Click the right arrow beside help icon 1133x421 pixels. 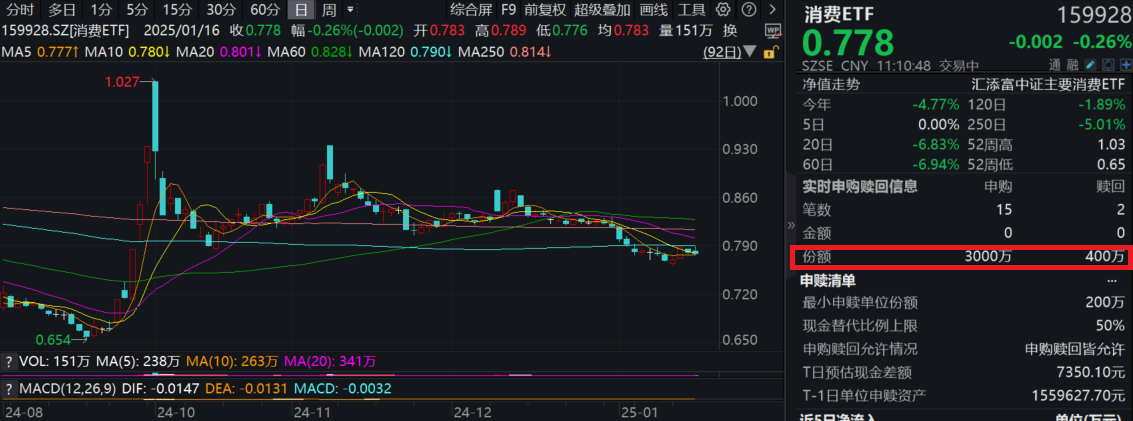772,10
